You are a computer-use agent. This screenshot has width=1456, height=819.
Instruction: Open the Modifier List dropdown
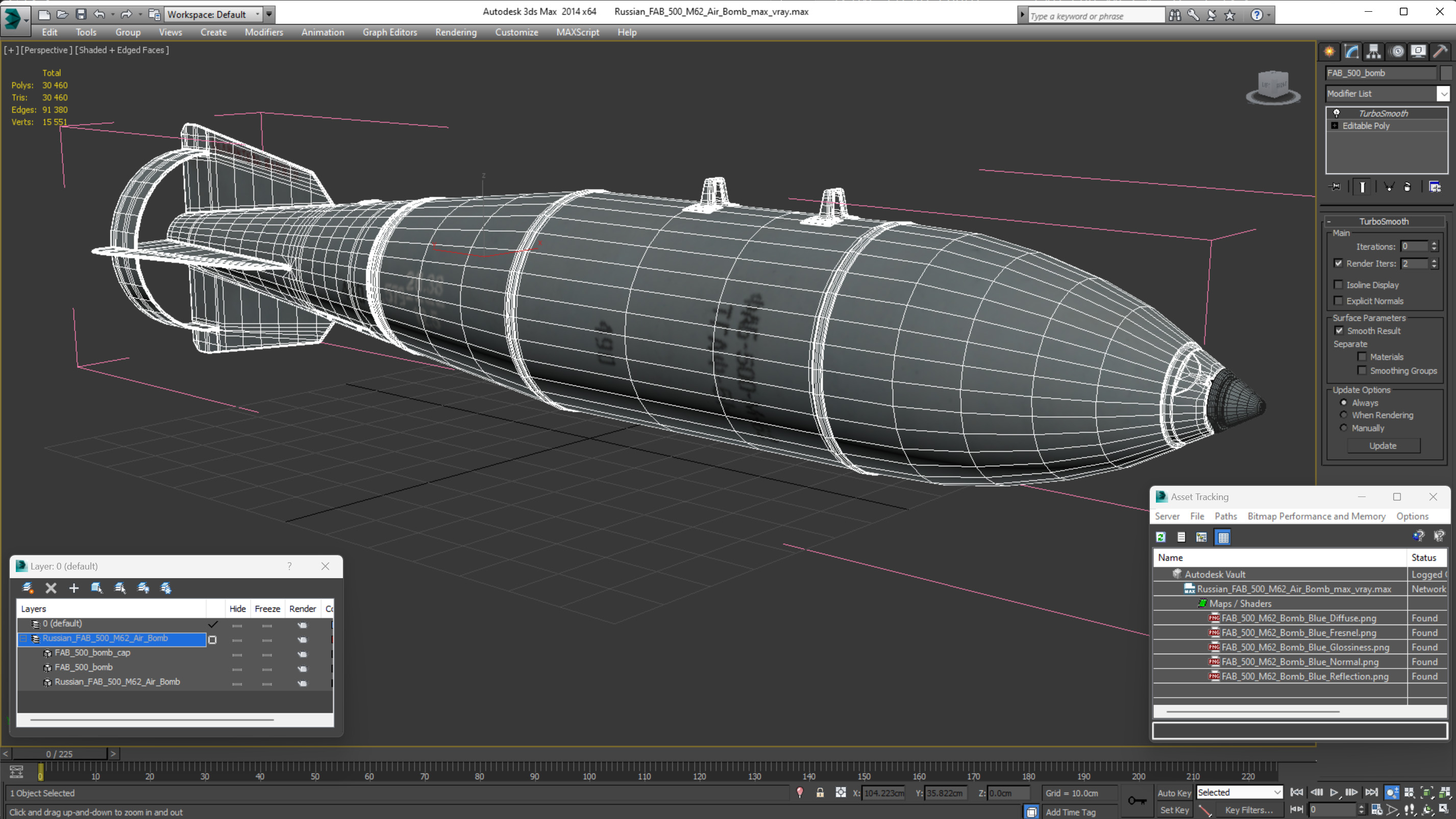(x=1444, y=94)
